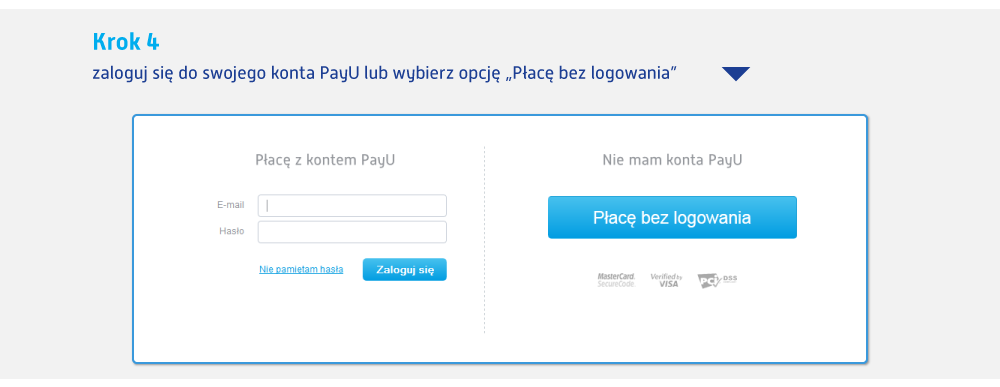Open the Nie pamiętam hasła link
This screenshot has width=1000, height=387.
tap(301, 270)
